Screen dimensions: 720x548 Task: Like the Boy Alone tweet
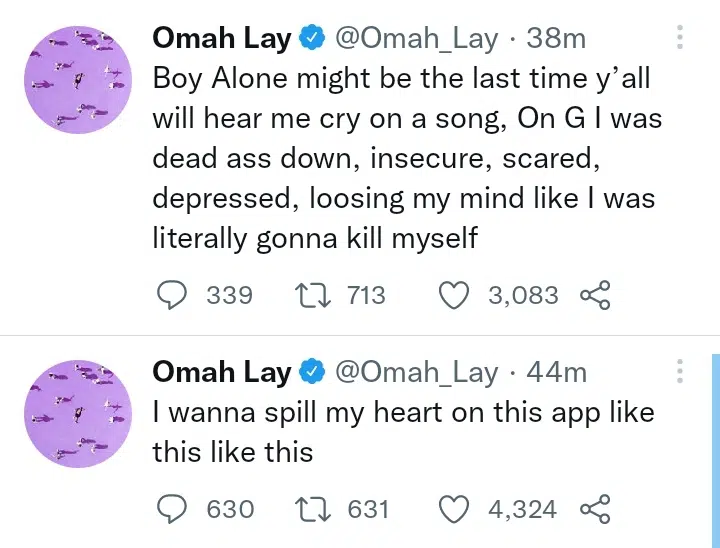click(x=456, y=296)
